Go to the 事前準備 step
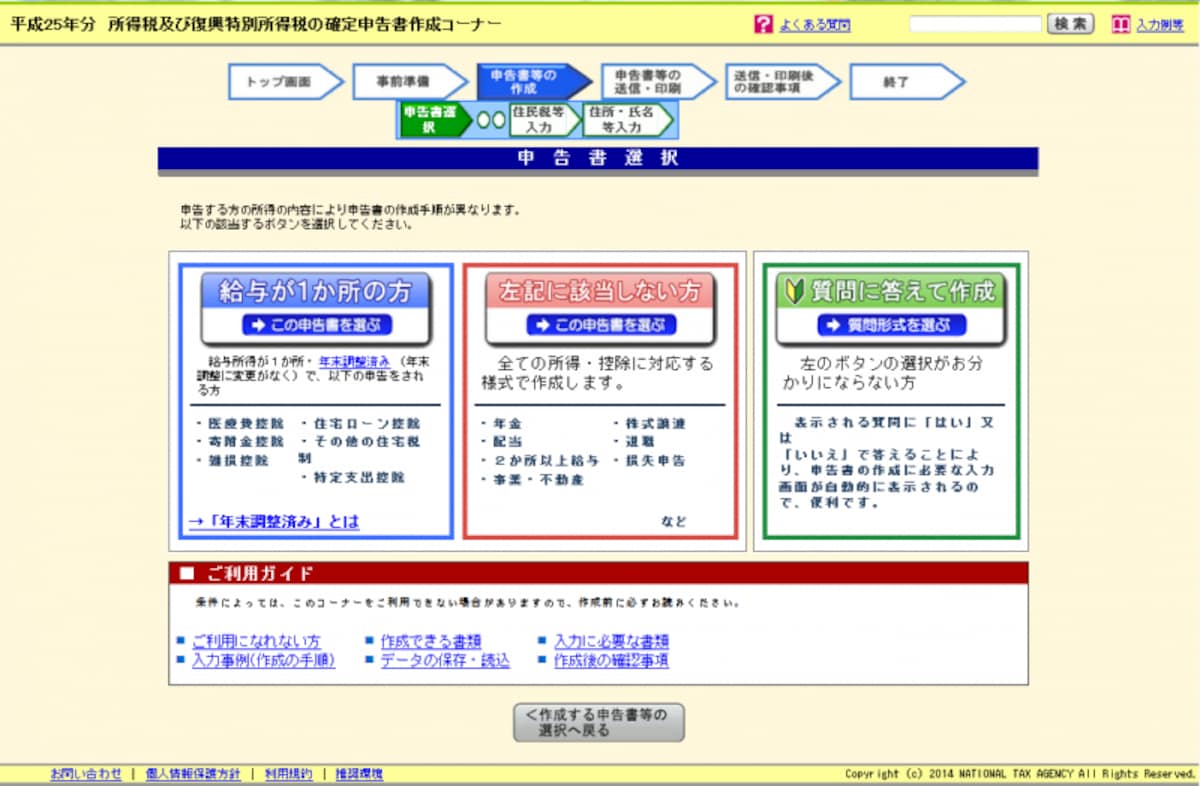The image size is (1200, 786). [x=409, y=82]
